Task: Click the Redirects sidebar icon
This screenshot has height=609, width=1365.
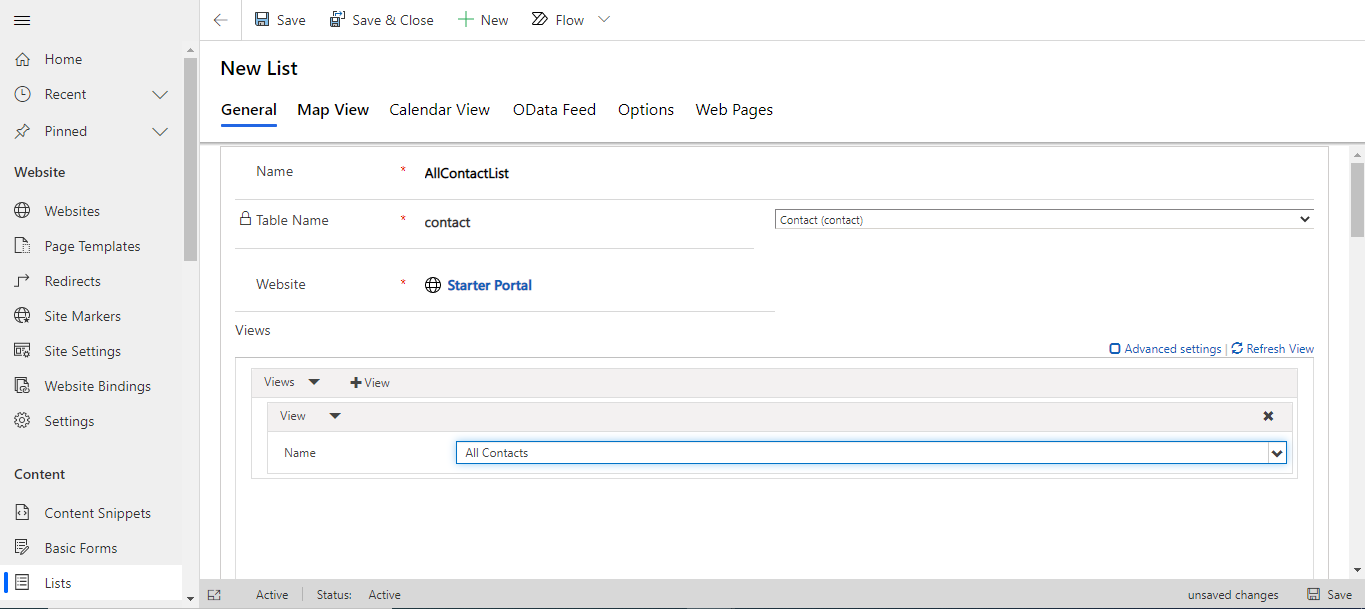Action: [20, 280]
